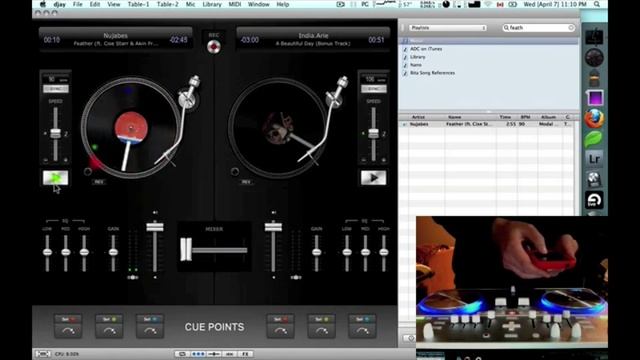
Task: Clear the library search field
Action: [x=571, y=28]
